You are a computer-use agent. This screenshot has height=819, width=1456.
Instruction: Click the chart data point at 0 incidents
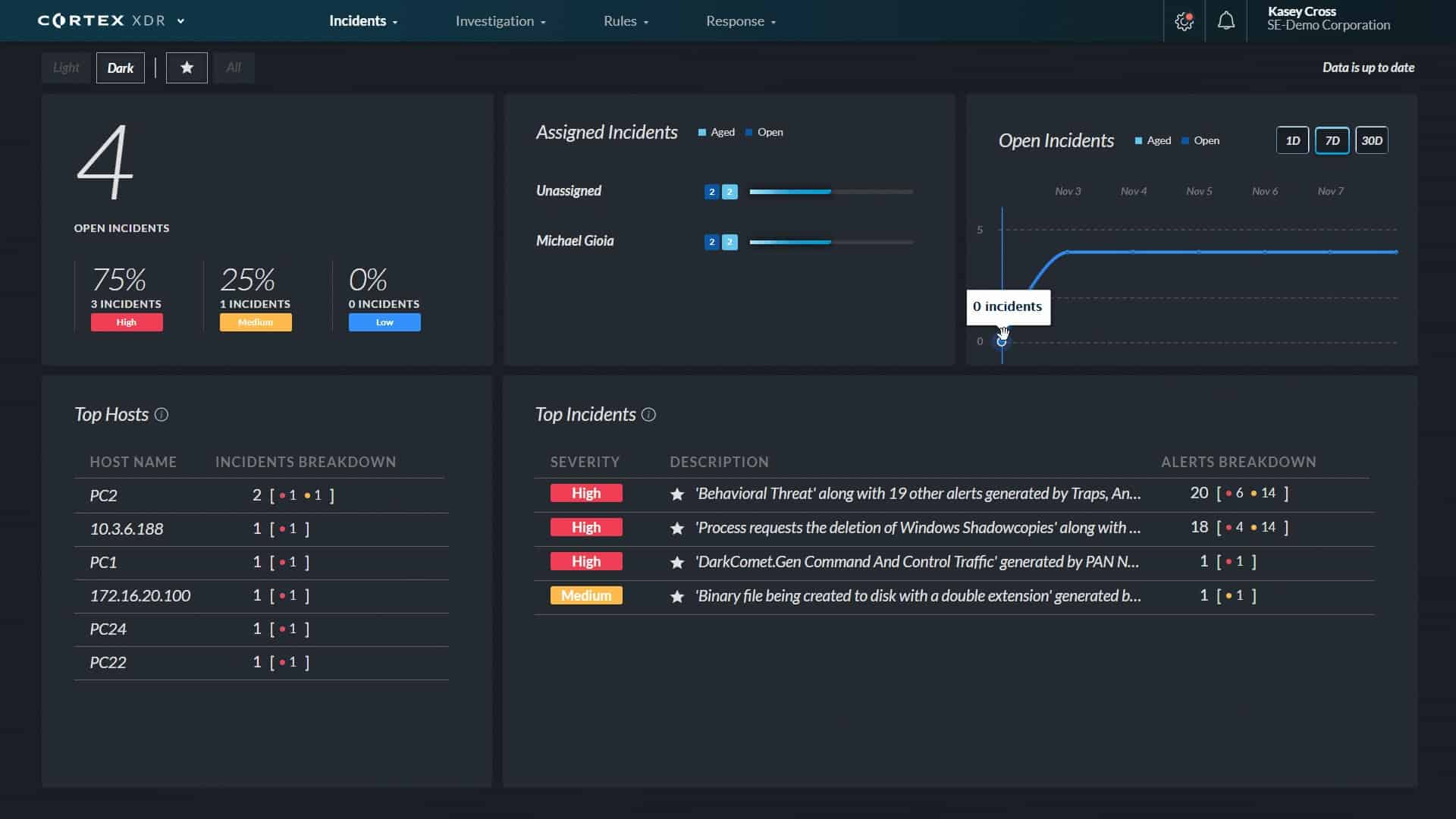[x=1002, y=342]
